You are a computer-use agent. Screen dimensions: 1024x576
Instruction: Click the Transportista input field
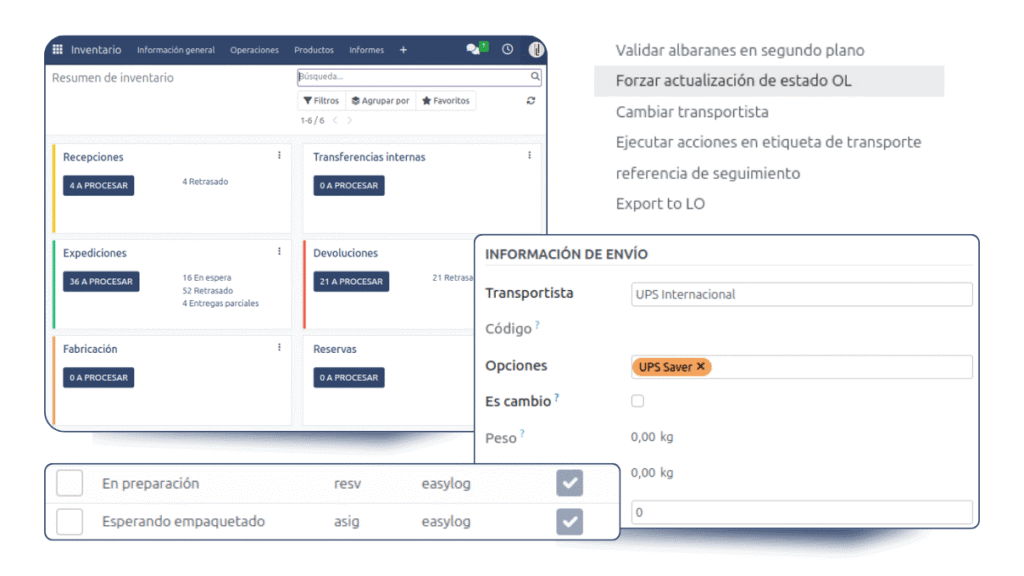point(801,294)
